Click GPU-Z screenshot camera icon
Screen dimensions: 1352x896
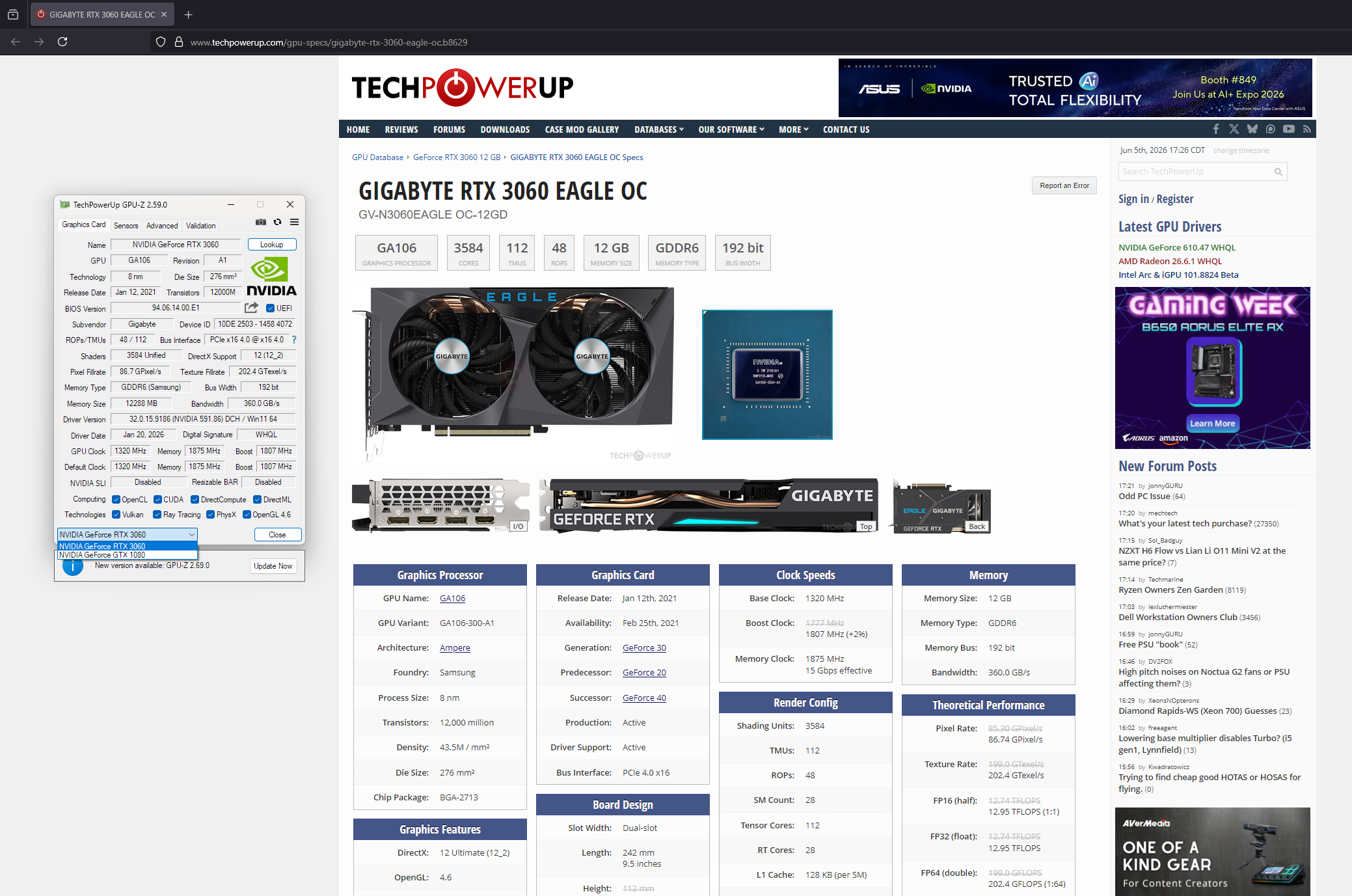pos(261,222)
